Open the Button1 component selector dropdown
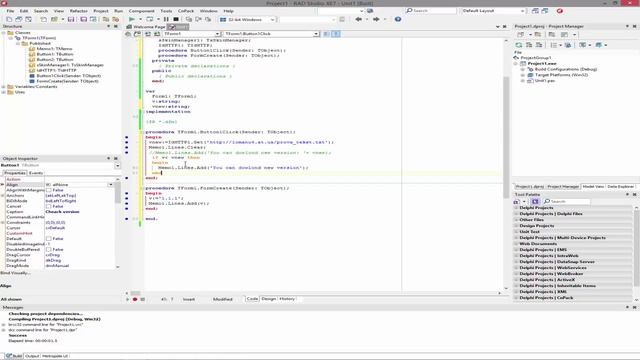The height and width of the screenshot is (360, 640). click(118, 166)
